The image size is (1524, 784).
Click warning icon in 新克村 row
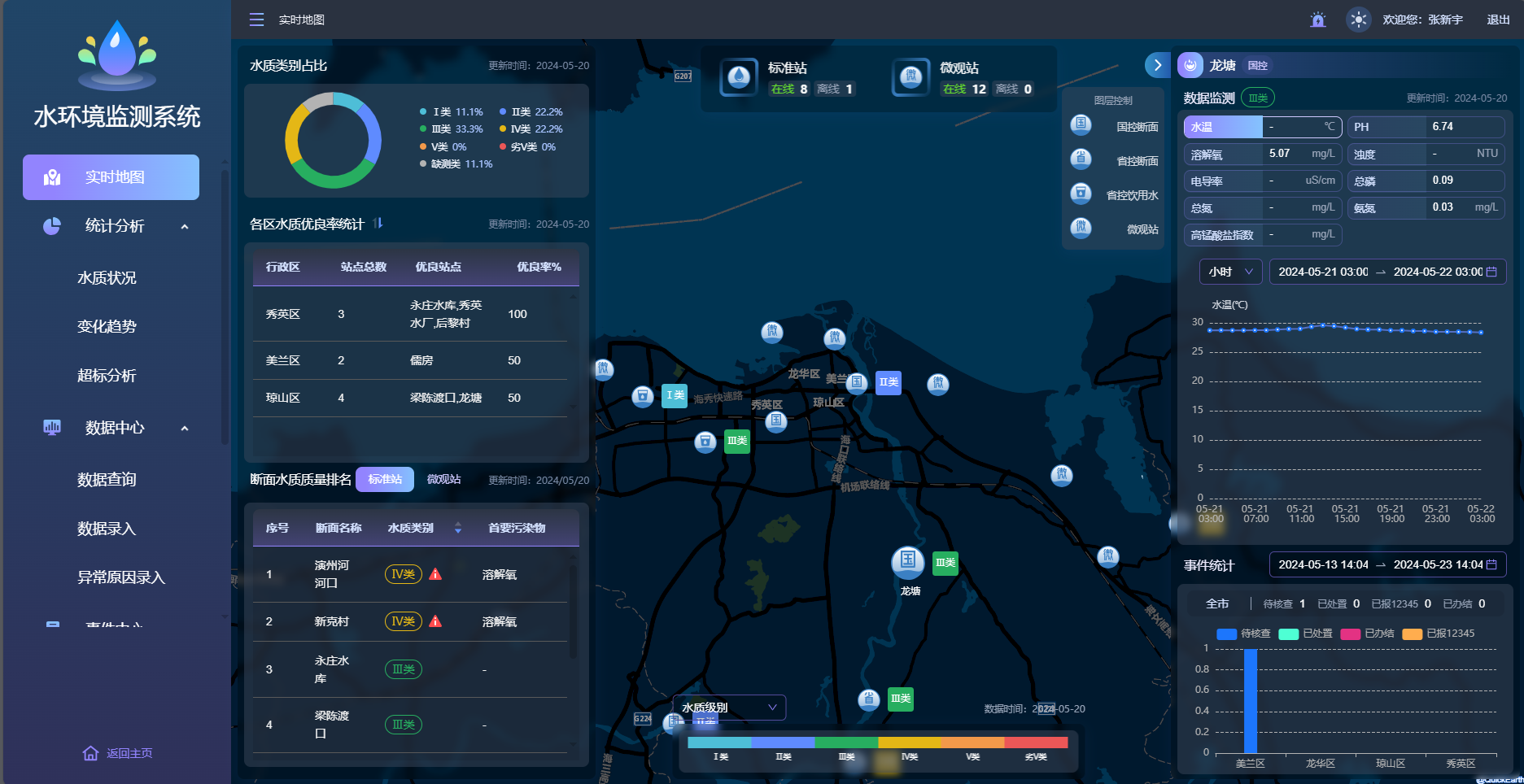coord(435,621)
